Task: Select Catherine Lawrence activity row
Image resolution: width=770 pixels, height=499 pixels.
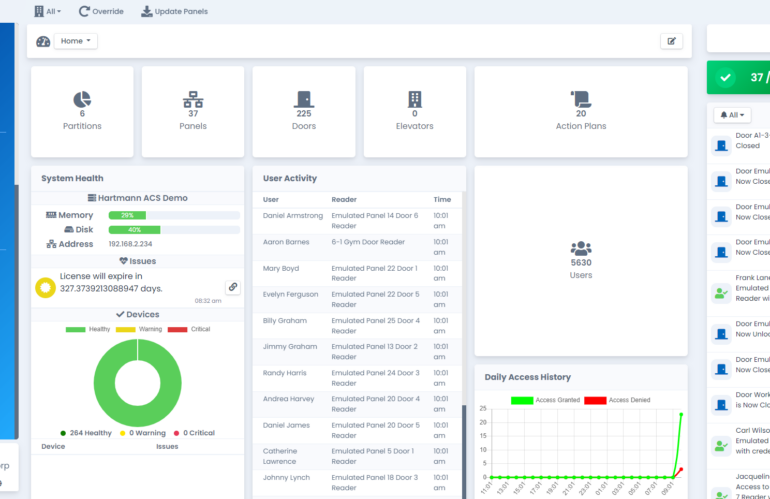Action: (357, 456)
